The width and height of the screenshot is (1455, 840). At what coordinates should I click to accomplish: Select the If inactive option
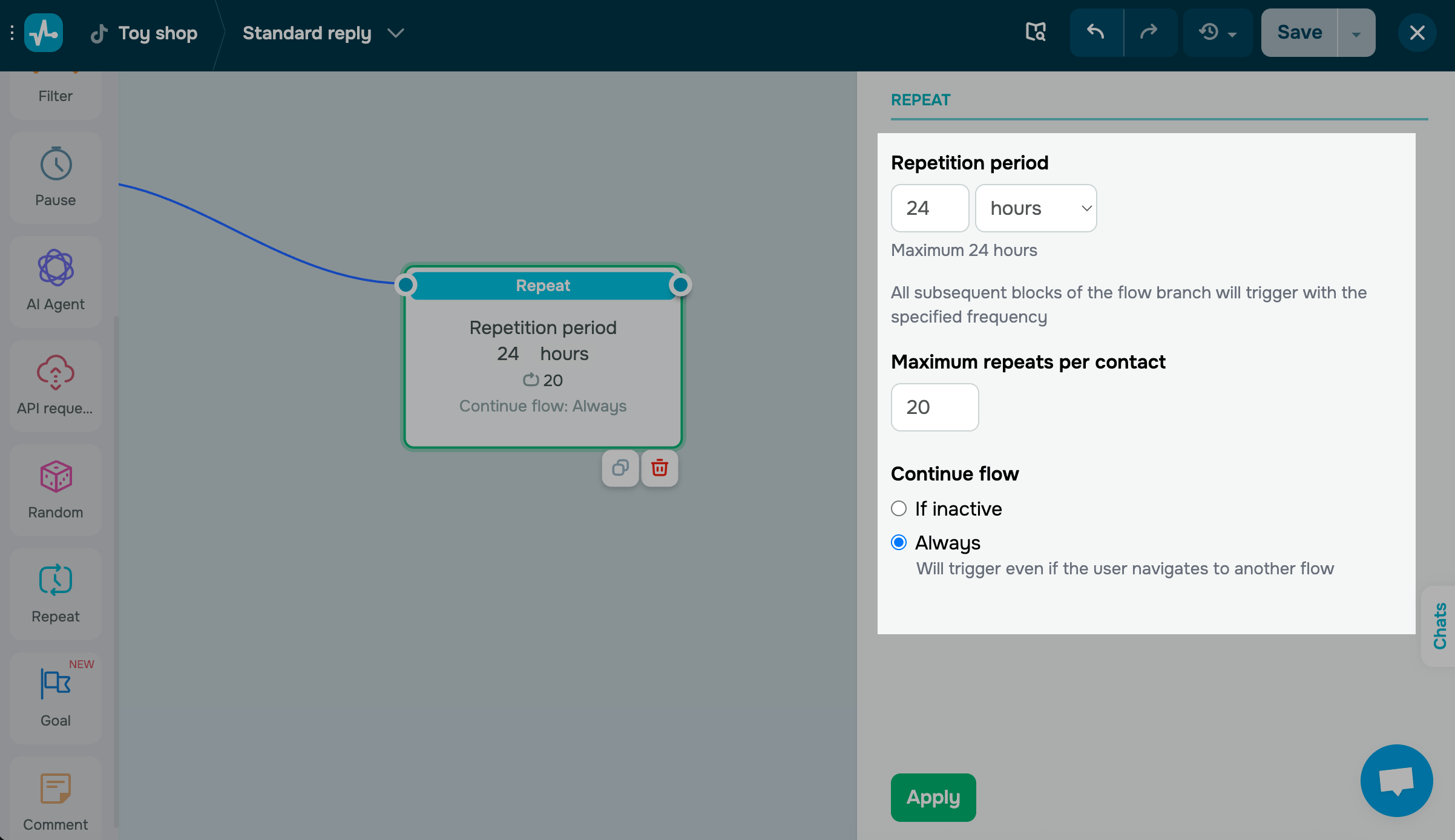tap(899, 508)
